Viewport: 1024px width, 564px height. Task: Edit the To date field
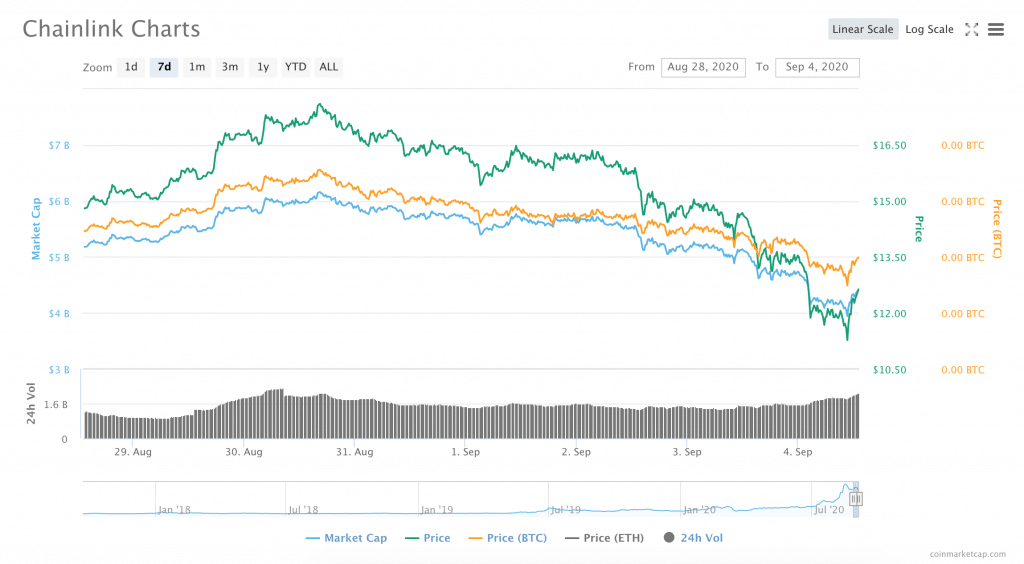(x=816, y=67)
